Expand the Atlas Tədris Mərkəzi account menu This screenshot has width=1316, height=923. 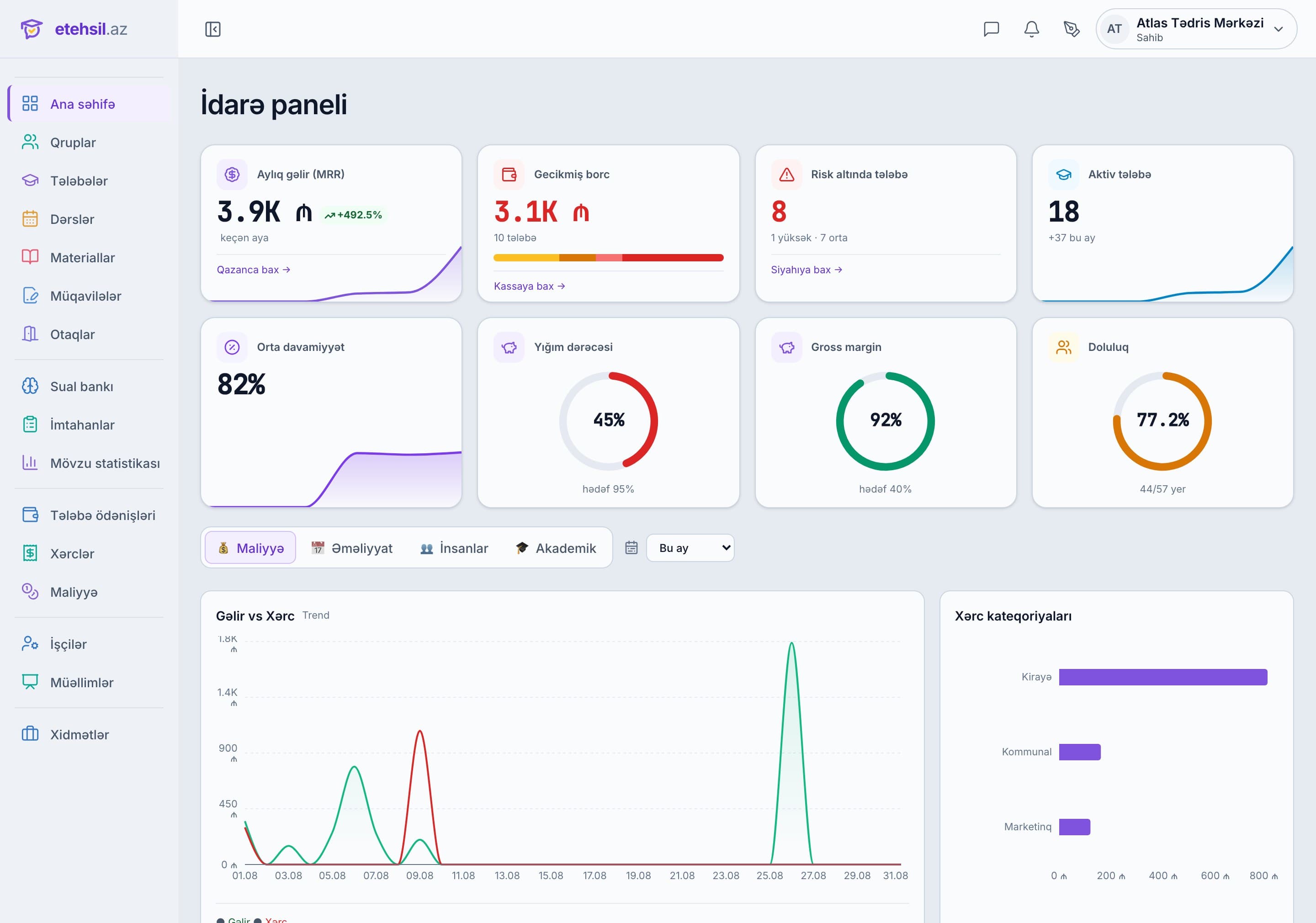point(1196,29)
